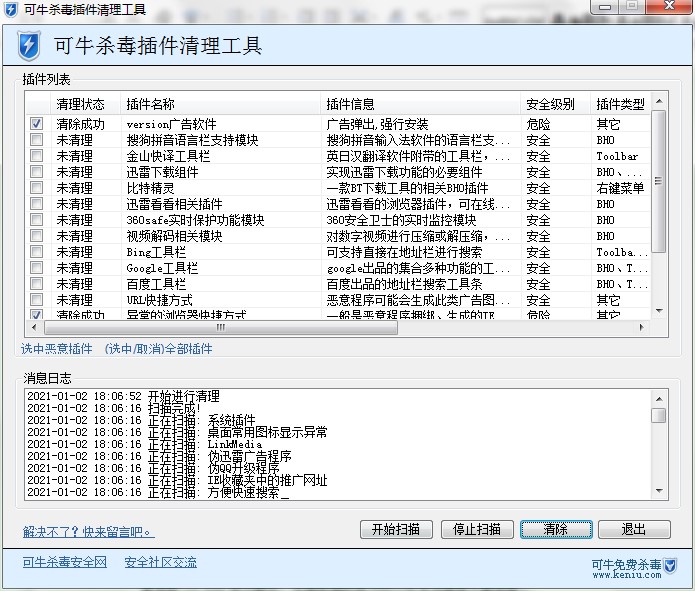Screen dimensions: 695x591
Task: Open the 安全社区交流 link
Action: (x=160, y=562)
